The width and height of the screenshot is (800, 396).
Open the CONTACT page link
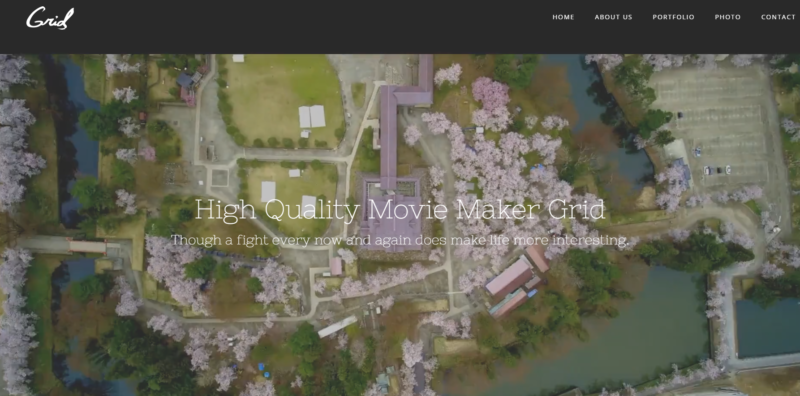click(x=778, y=17)
